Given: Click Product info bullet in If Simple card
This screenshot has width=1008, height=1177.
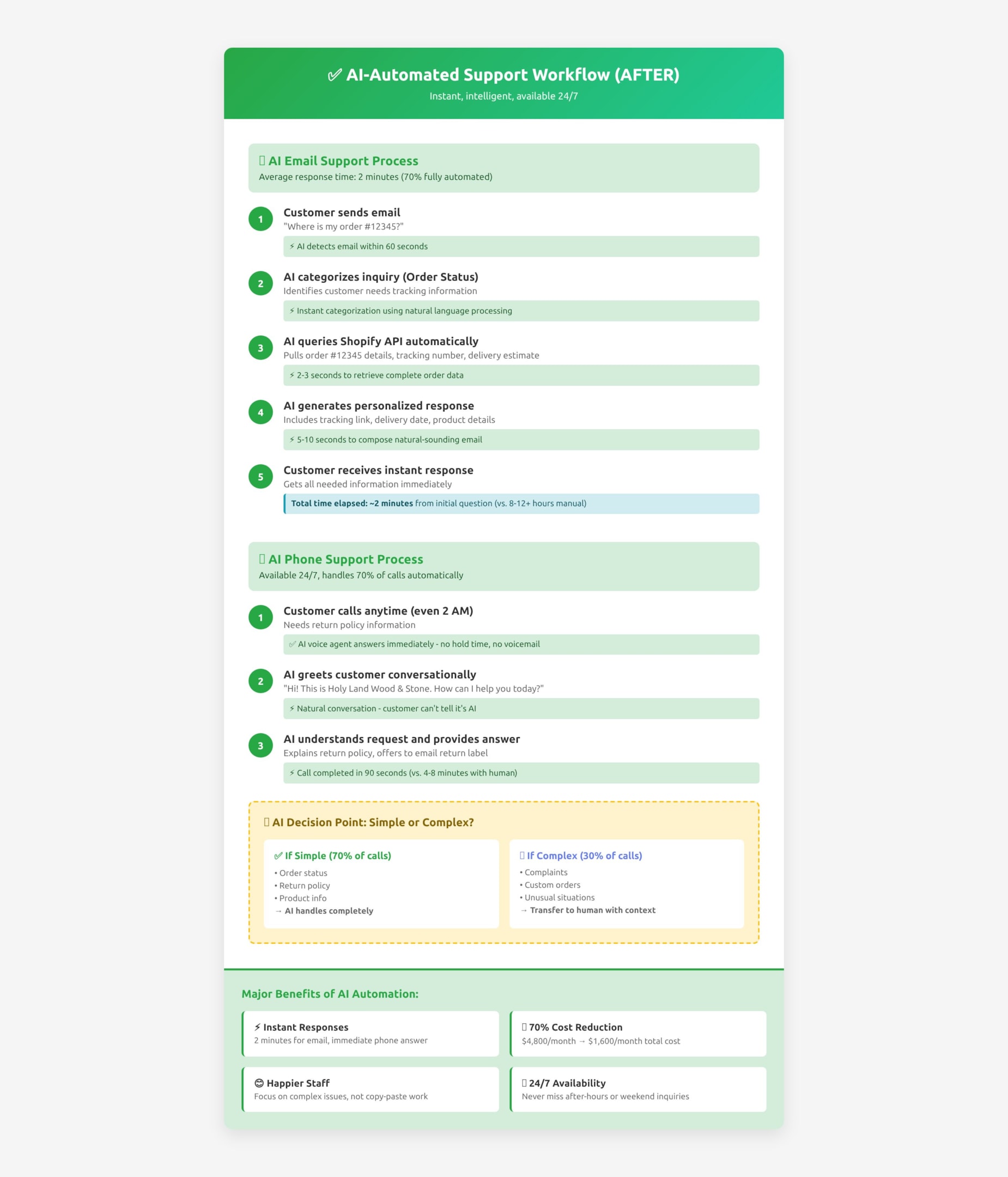Looking at the screenshot, I should (x=300, y=898).
